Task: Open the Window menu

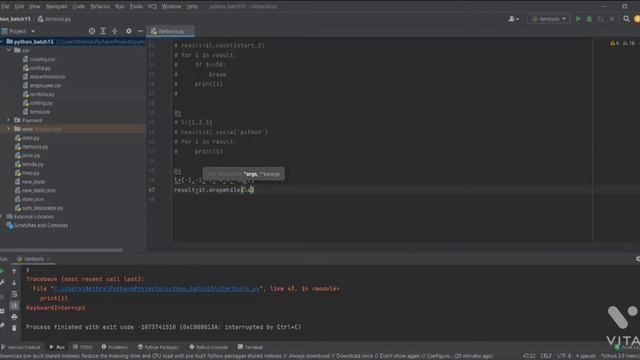Action: 171,7
